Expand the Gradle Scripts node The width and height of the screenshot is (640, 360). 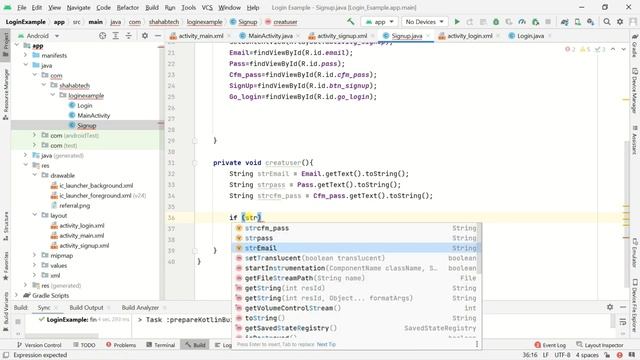click(x=16, y=295)
